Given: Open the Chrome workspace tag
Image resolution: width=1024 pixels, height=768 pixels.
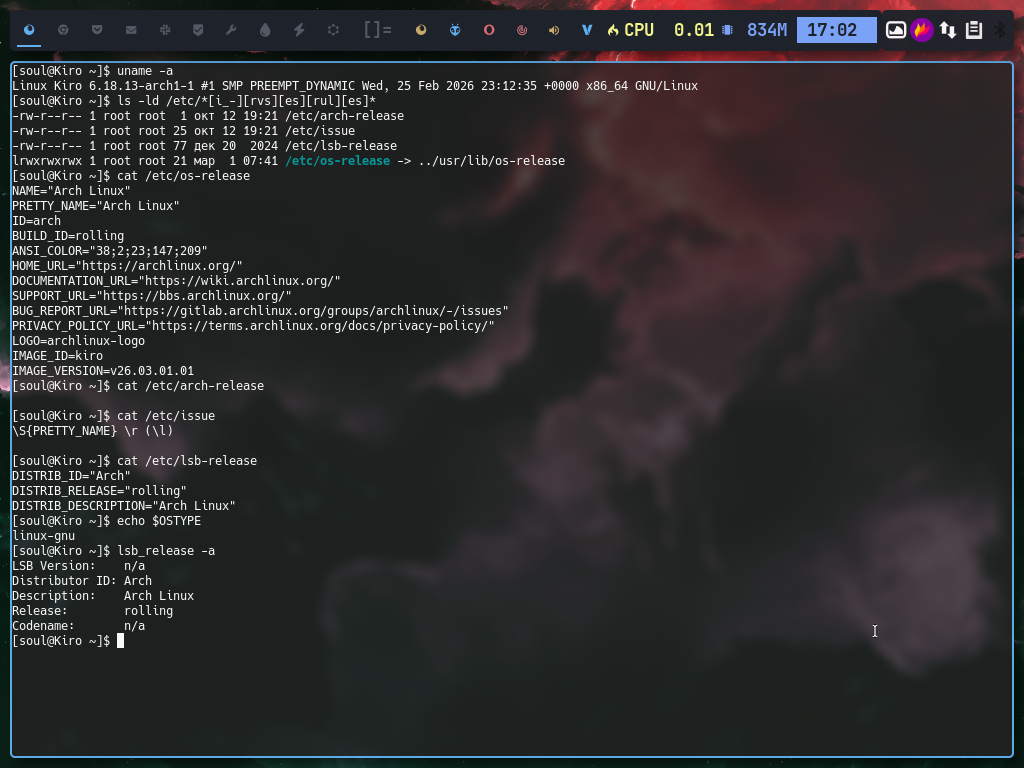Looking at the screenshot, I should coord(63,30).
